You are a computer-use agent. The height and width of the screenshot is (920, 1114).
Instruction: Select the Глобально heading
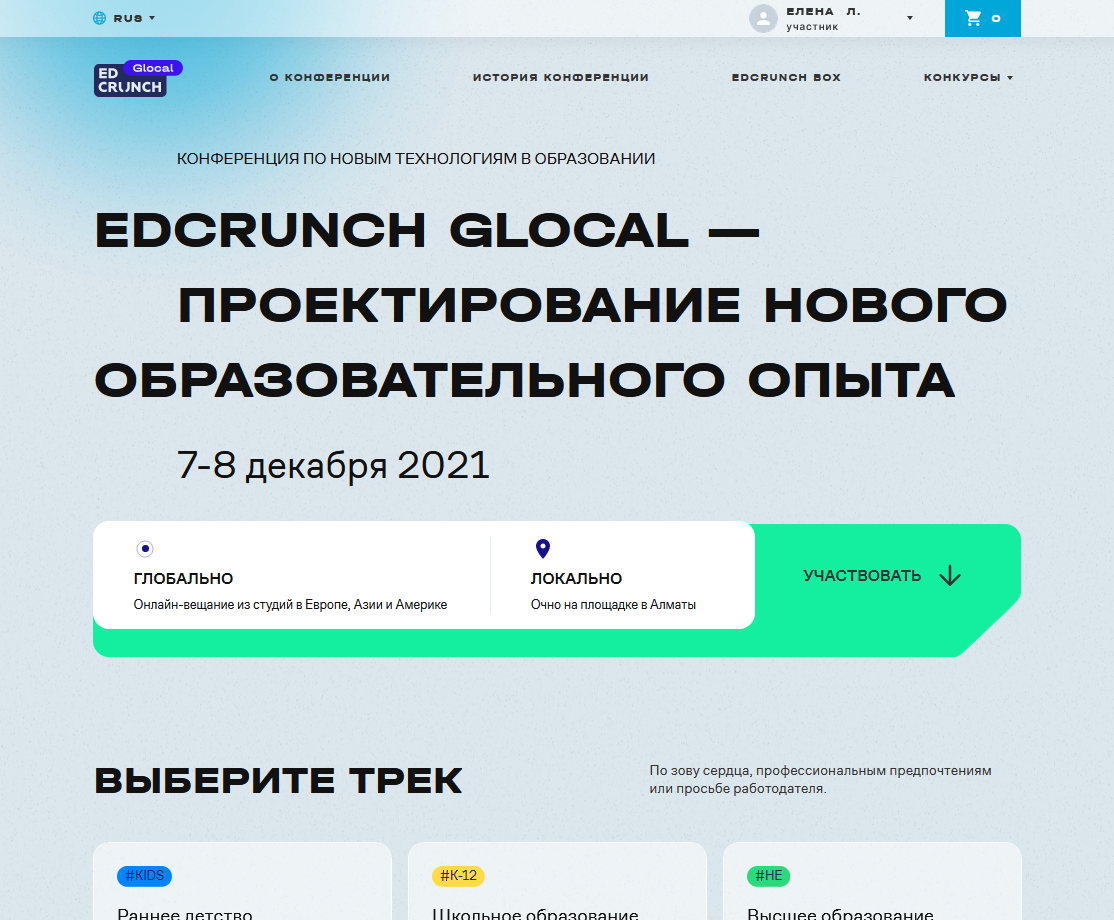[183, 579]
